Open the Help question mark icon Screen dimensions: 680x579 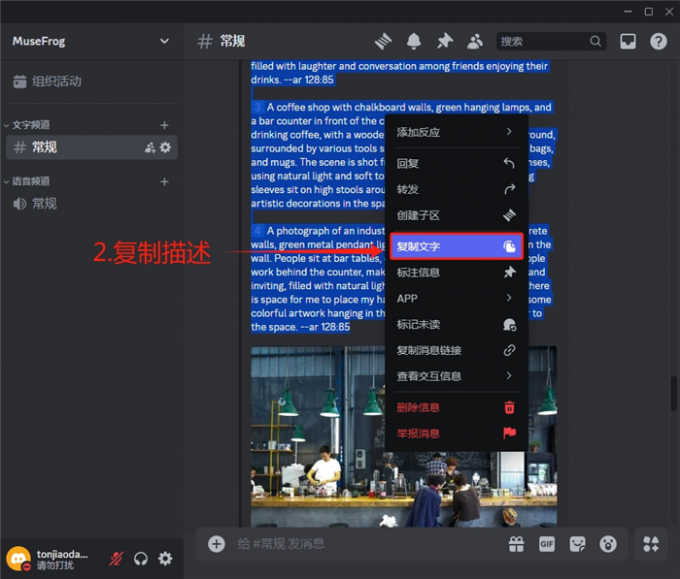click(x=658, y=42)
